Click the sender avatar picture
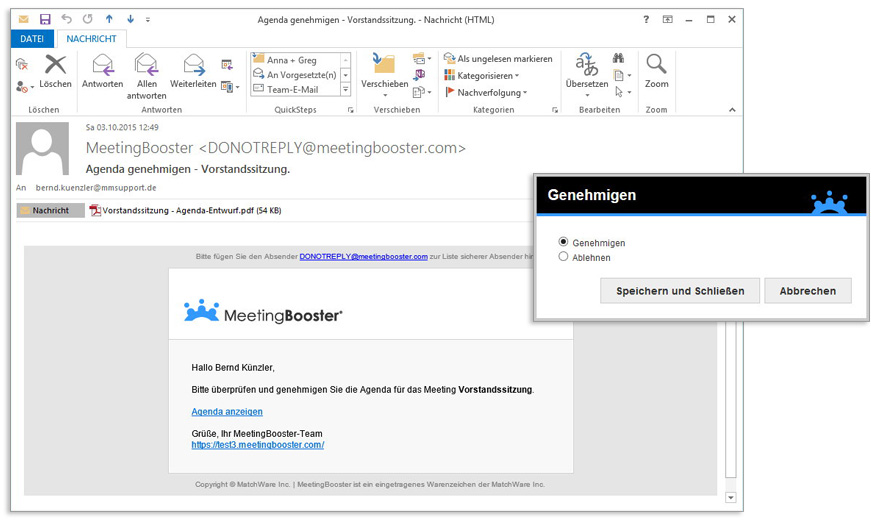 click(42, 149)
